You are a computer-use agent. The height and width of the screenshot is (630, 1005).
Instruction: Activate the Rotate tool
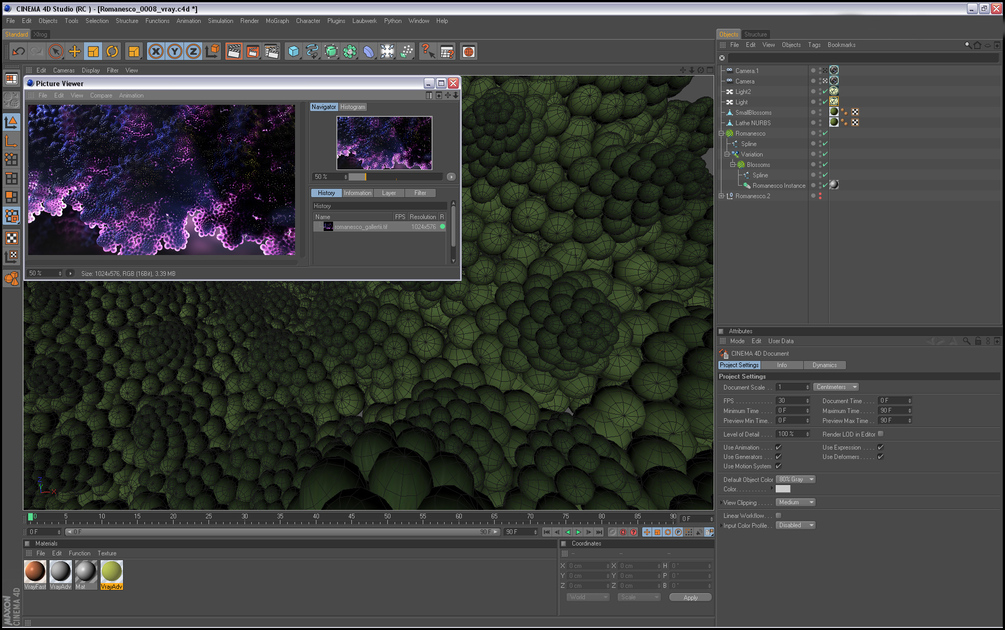click(112, 51)
